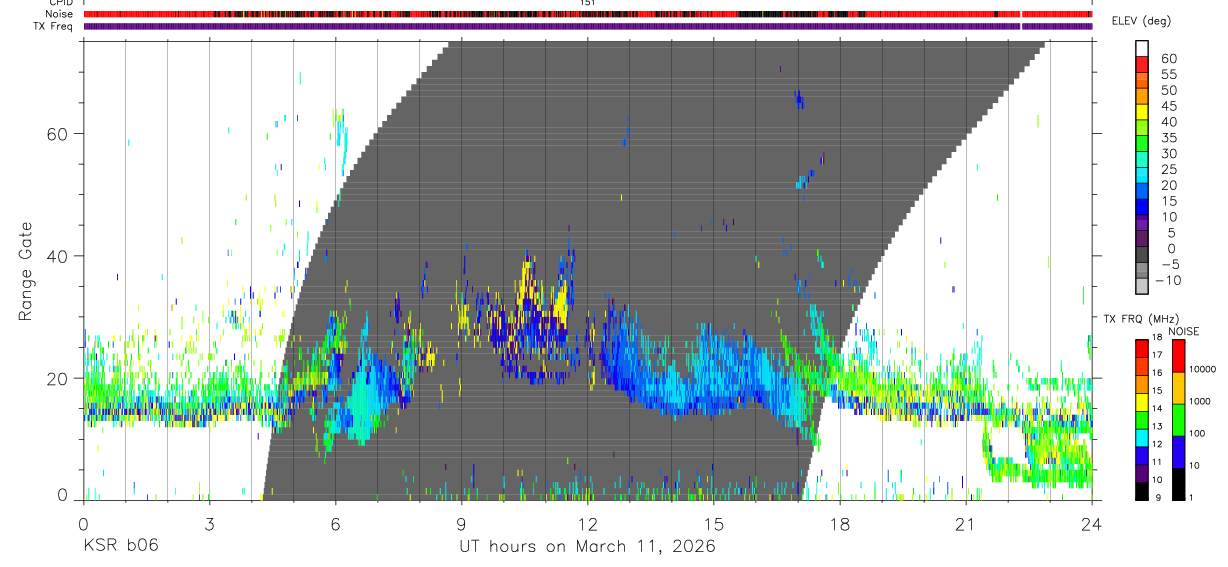
Task: Click the 'Range Gate' y-axis title
Action: pyautogui.click(x=27, y=272)
